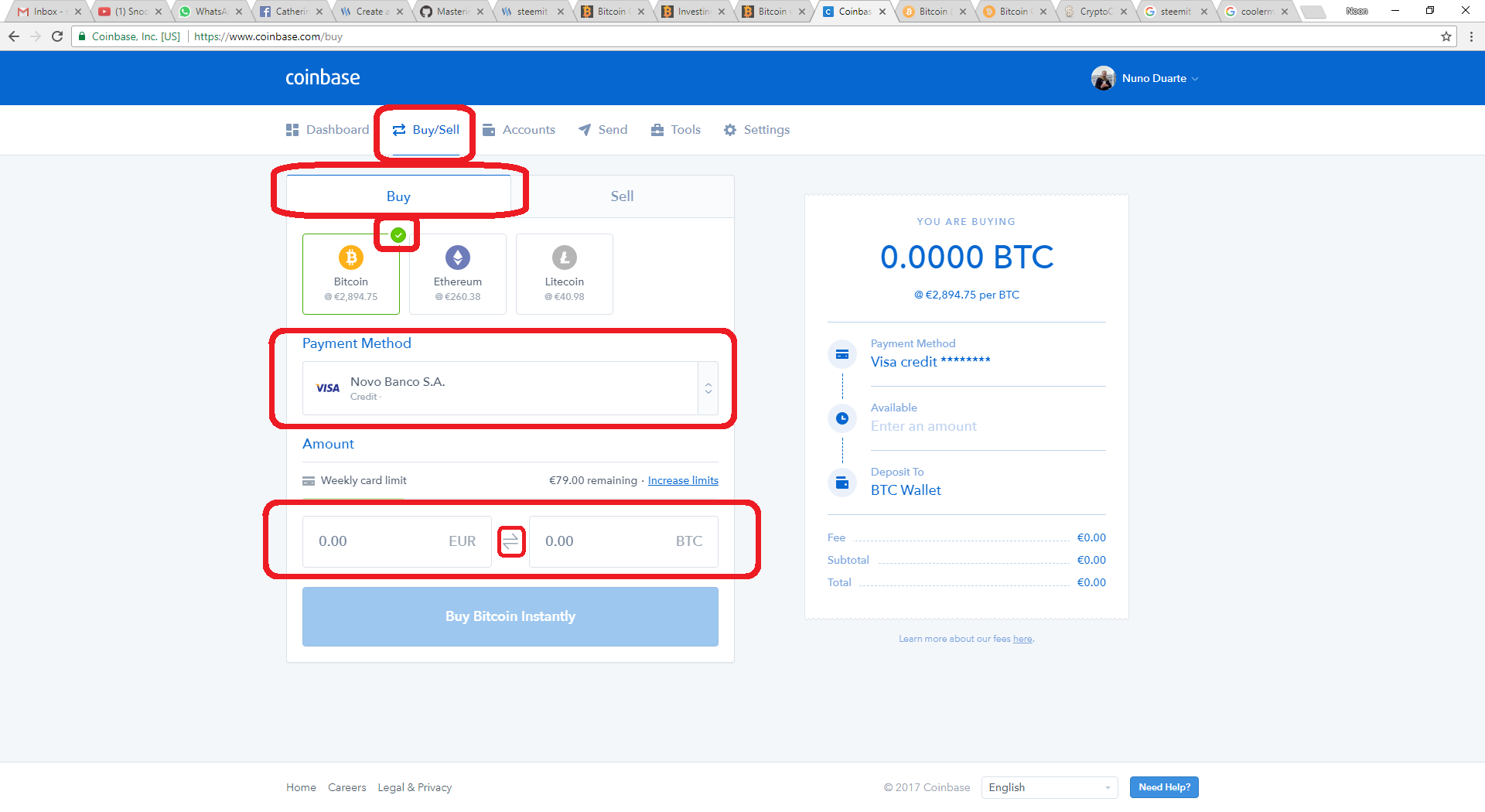Open the Send menu item

(x=603, y=130)
